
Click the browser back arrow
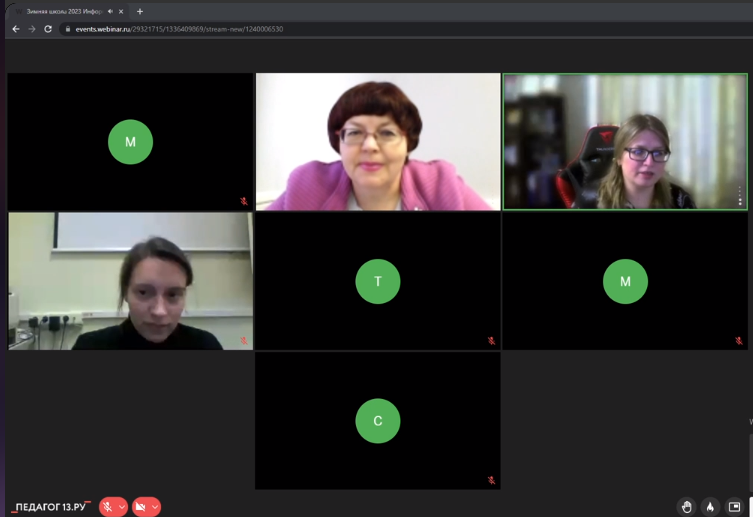pos(15,29)
